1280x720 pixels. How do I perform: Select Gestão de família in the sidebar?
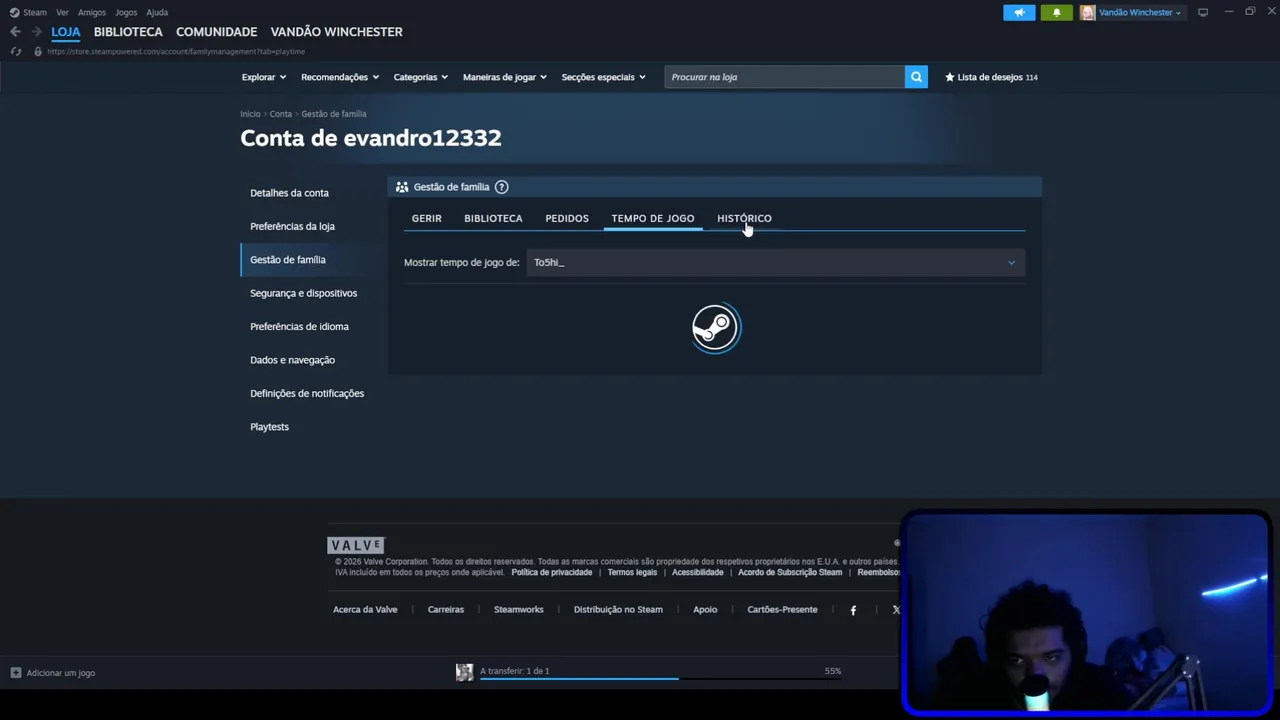pyautogui.click(x=288, y=260)
